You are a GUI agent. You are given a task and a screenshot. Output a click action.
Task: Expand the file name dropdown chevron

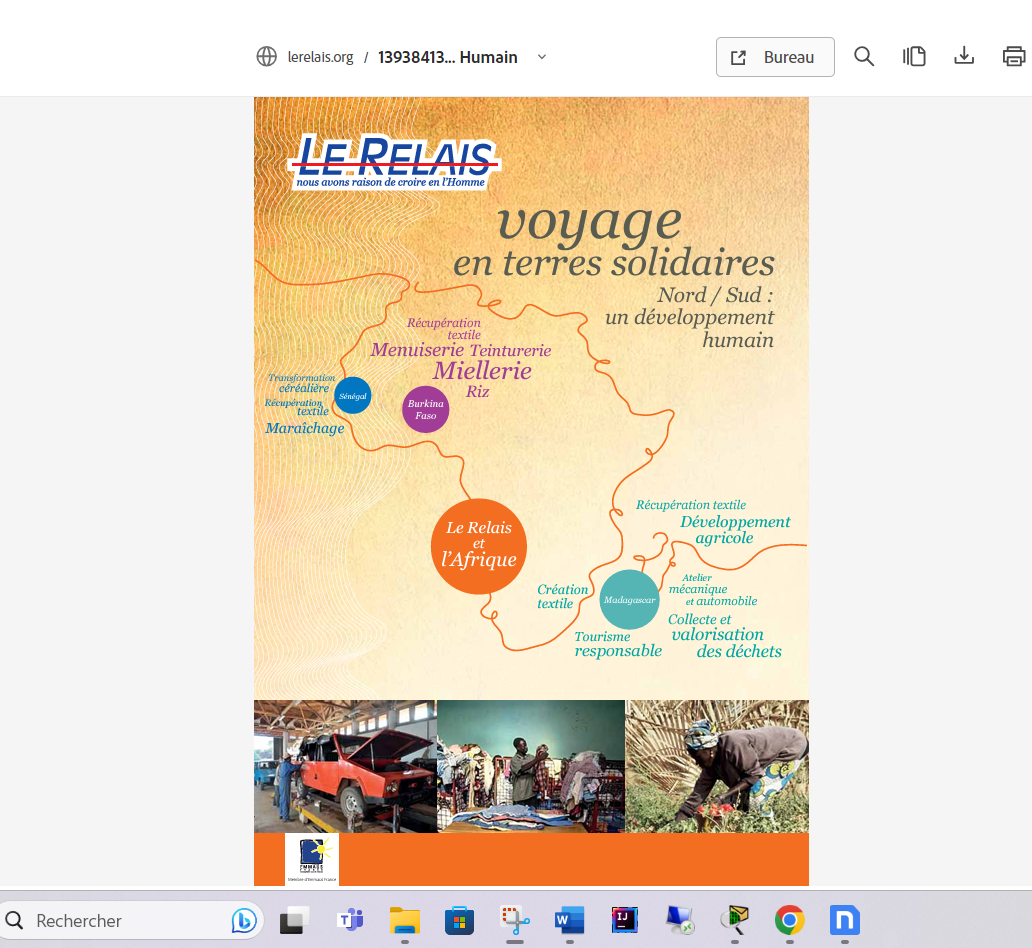coord(542,57)
